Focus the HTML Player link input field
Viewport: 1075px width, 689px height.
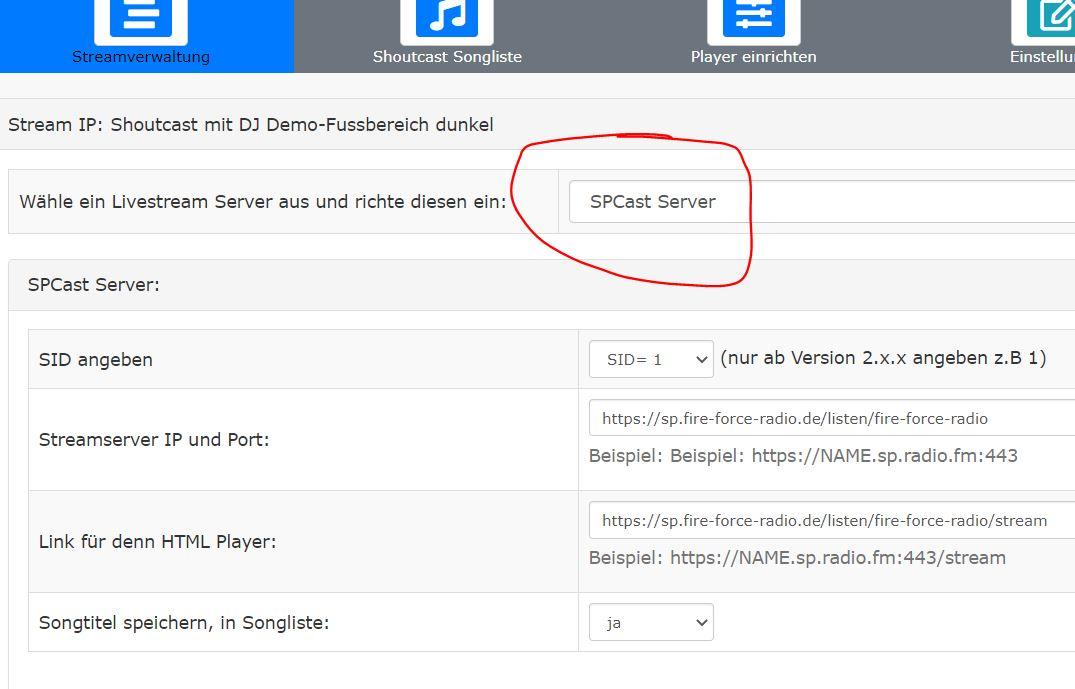pyautogui.click(x=830, y=520)
